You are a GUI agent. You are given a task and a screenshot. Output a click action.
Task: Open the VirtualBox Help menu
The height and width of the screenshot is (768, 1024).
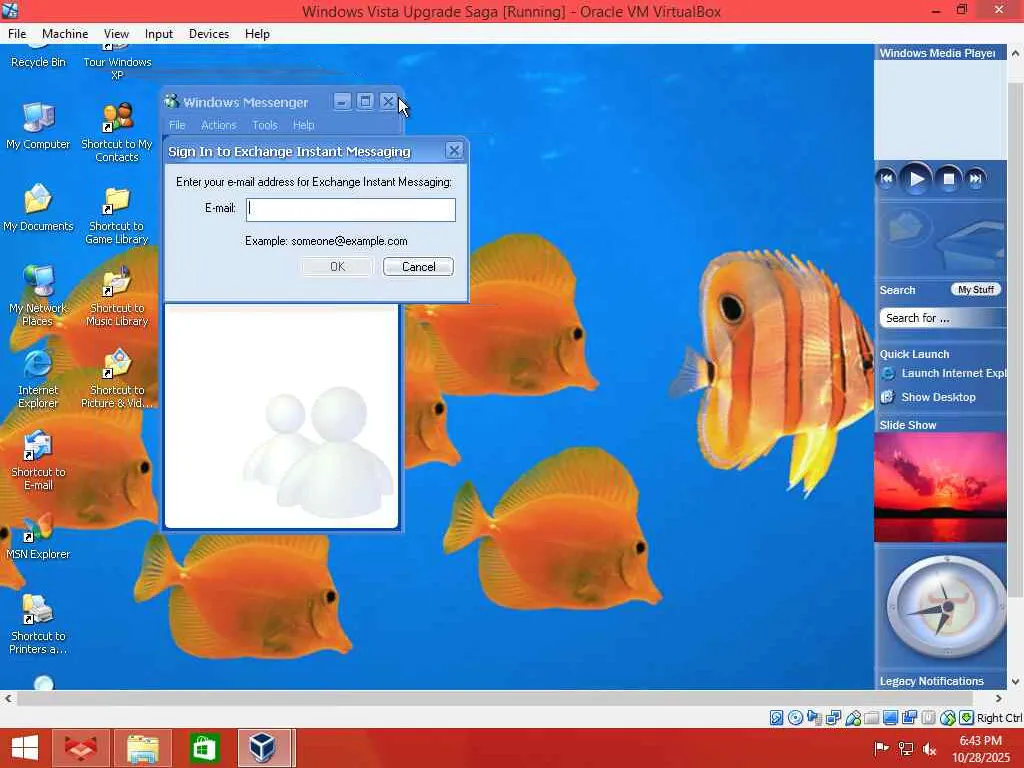pyautogui.click(x=257, y=34)
